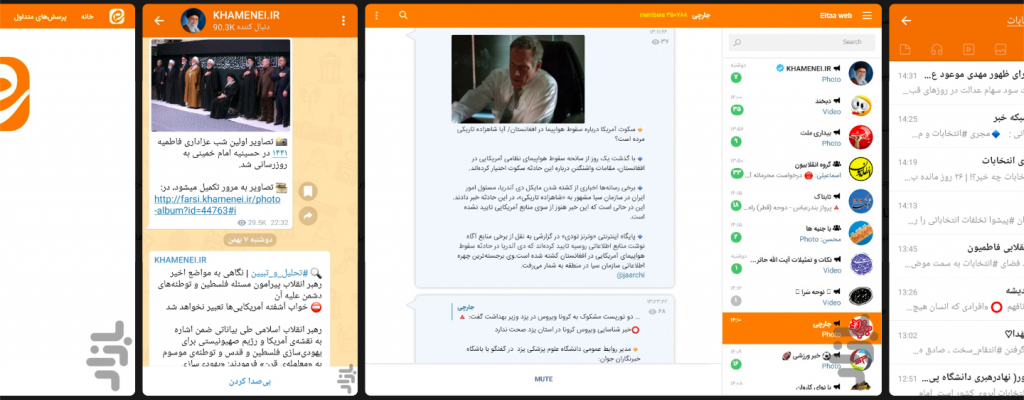Open the group mourning photo in KHAMENEI.IR channel

(x=221, y=85)
